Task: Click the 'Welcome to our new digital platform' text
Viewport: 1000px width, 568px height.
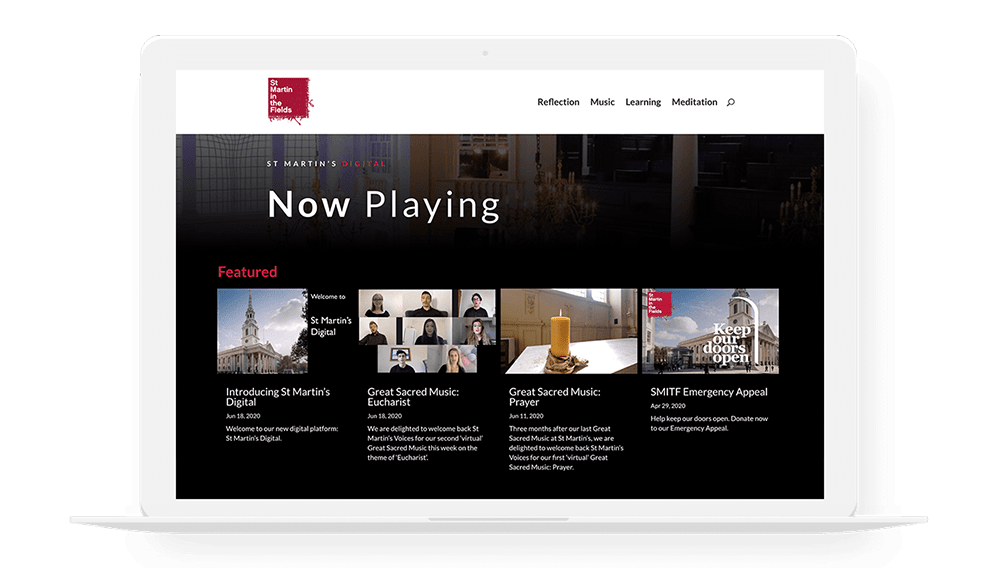Action: [x=282, y=433]
